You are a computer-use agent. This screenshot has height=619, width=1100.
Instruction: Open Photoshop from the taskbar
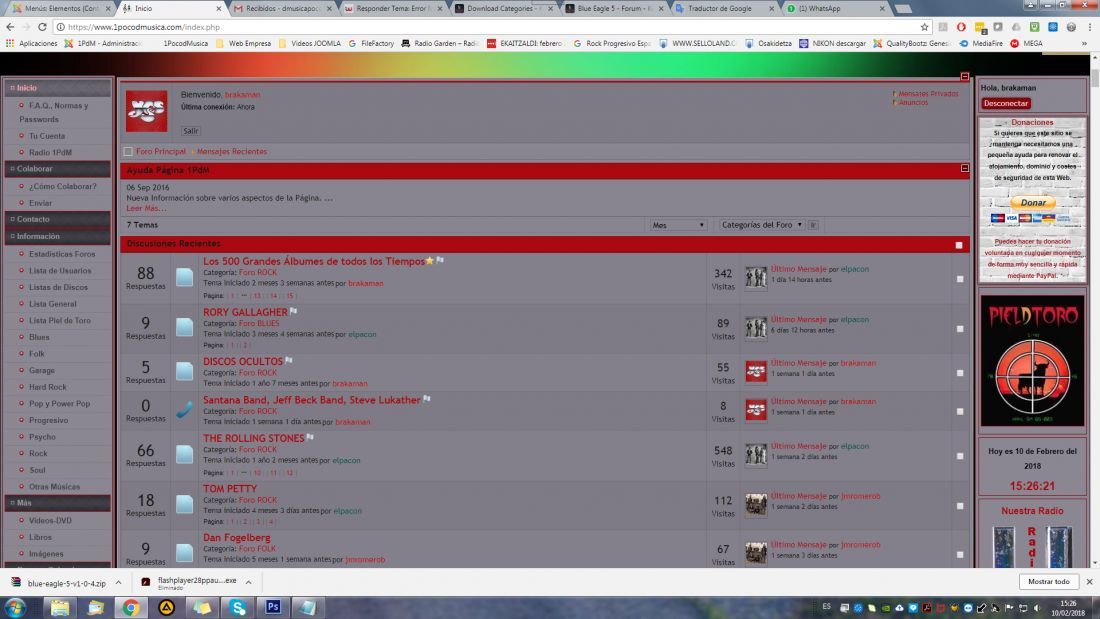[273, 607]
